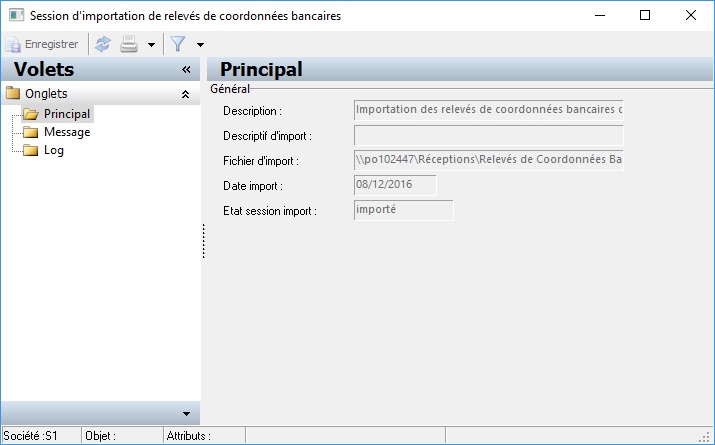715x445 pixels.
Task: Open the printer dropdown arrow
Action: click(x=151, y=45)
